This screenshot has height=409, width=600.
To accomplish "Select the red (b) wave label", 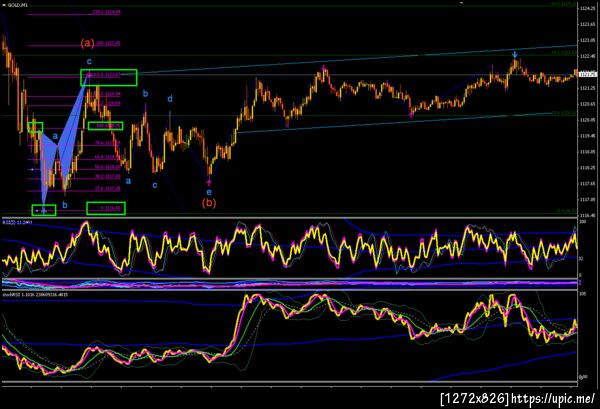I will pos(209,202).
